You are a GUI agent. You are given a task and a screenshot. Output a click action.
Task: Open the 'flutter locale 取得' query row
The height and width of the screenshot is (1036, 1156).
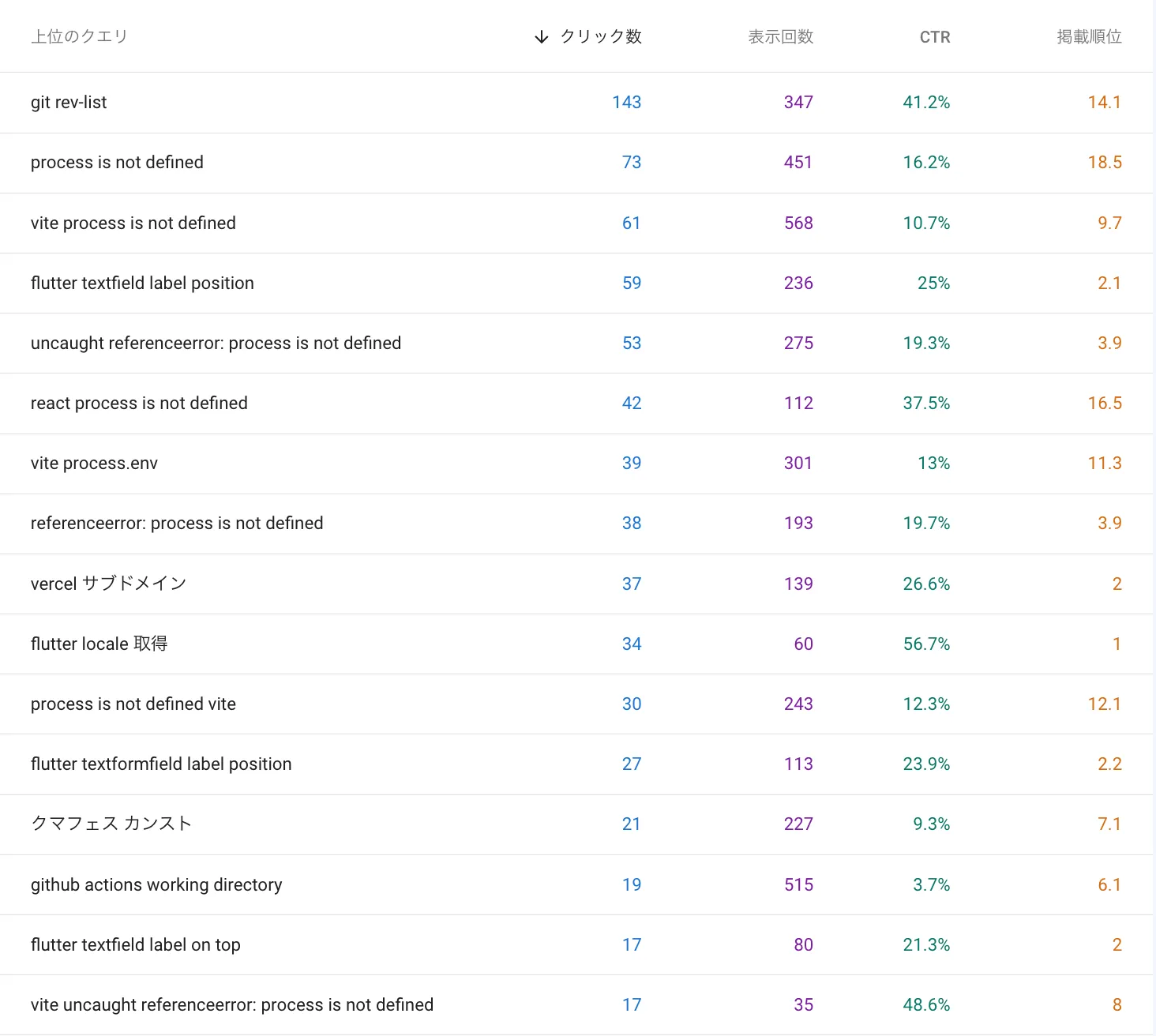pos(99,644)
